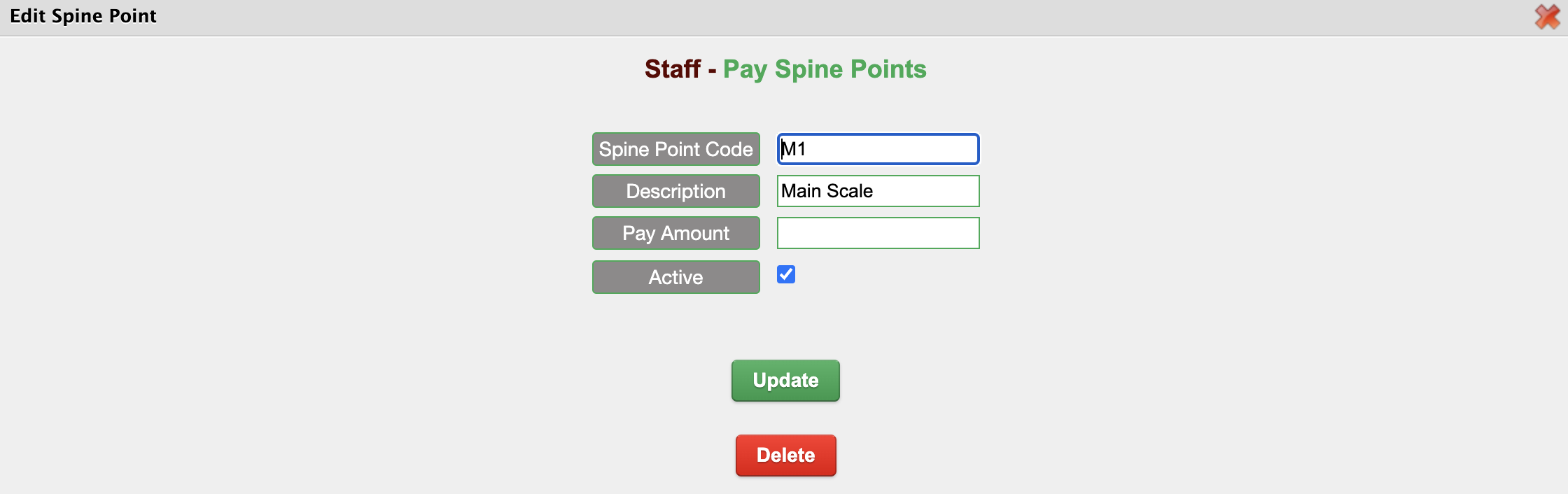Click the word Code in the first label
Image resolution: width=1568 pixels, height=494 pixels.
(x=729, y=149)
